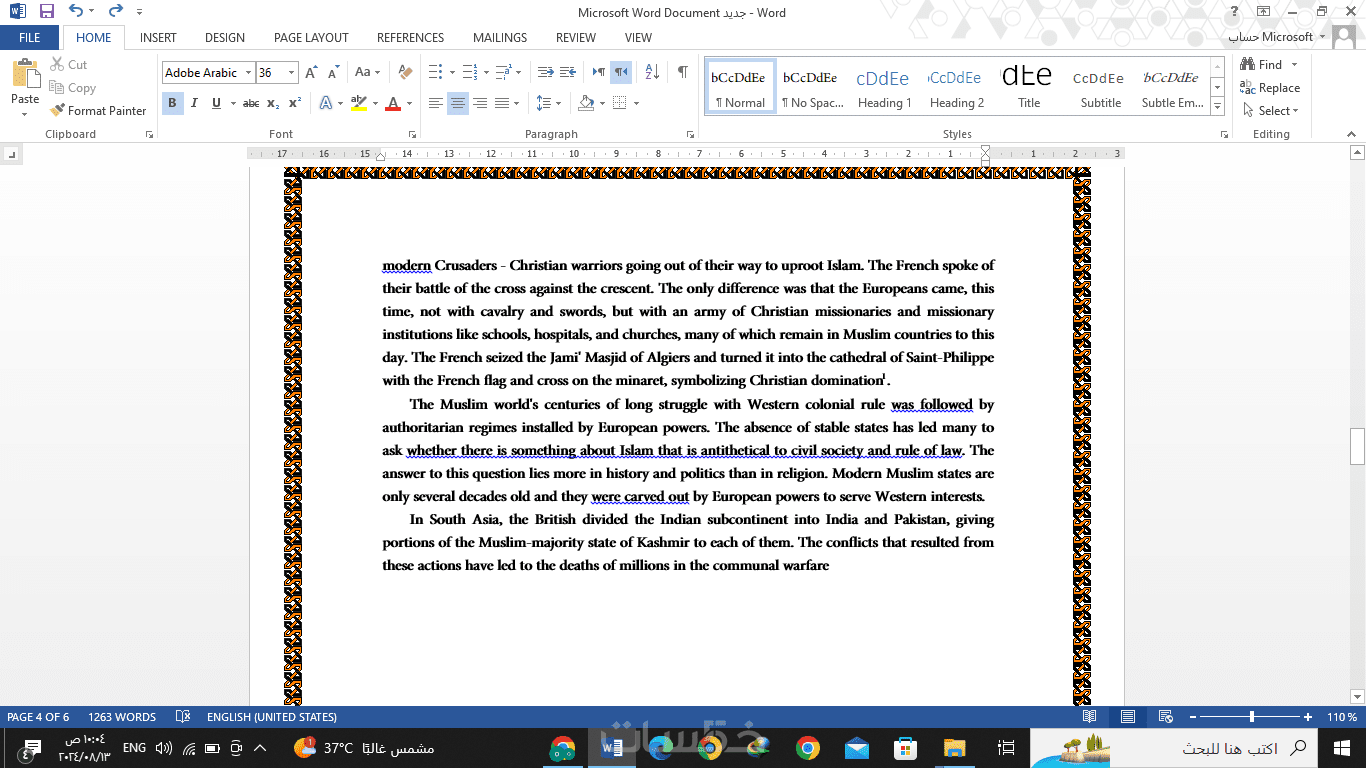The image size is (1366, 768).
Task: Toggle Bold formatting off
Action: pos(172,103)
